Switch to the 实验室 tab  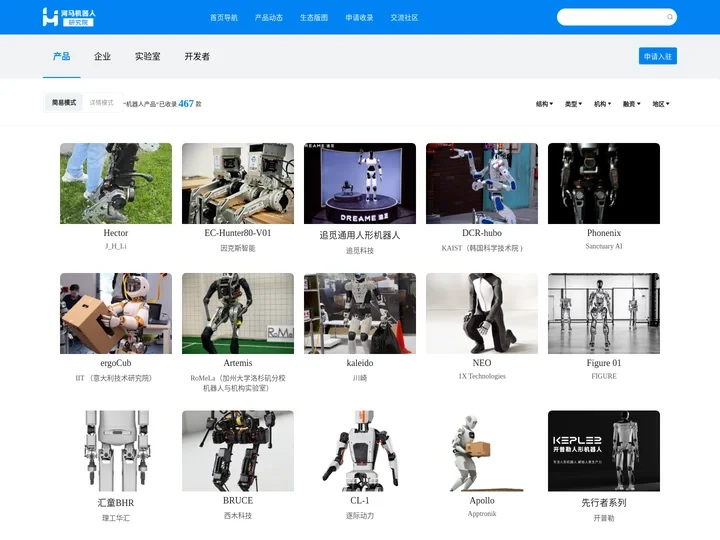click(x=147, y=56)
